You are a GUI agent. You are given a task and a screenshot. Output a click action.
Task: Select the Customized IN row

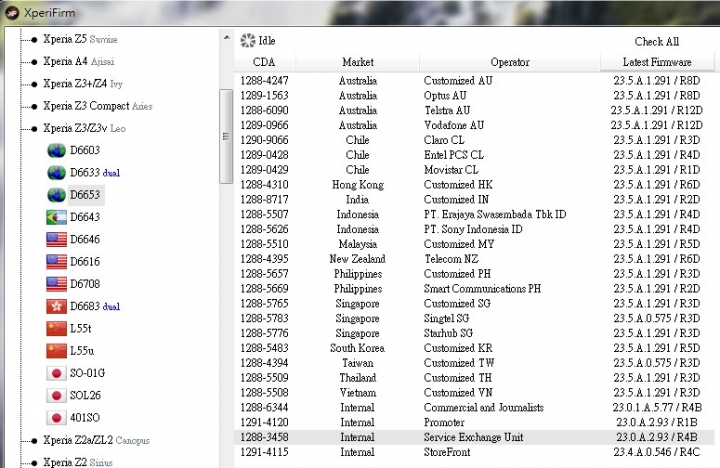point(474,199)
